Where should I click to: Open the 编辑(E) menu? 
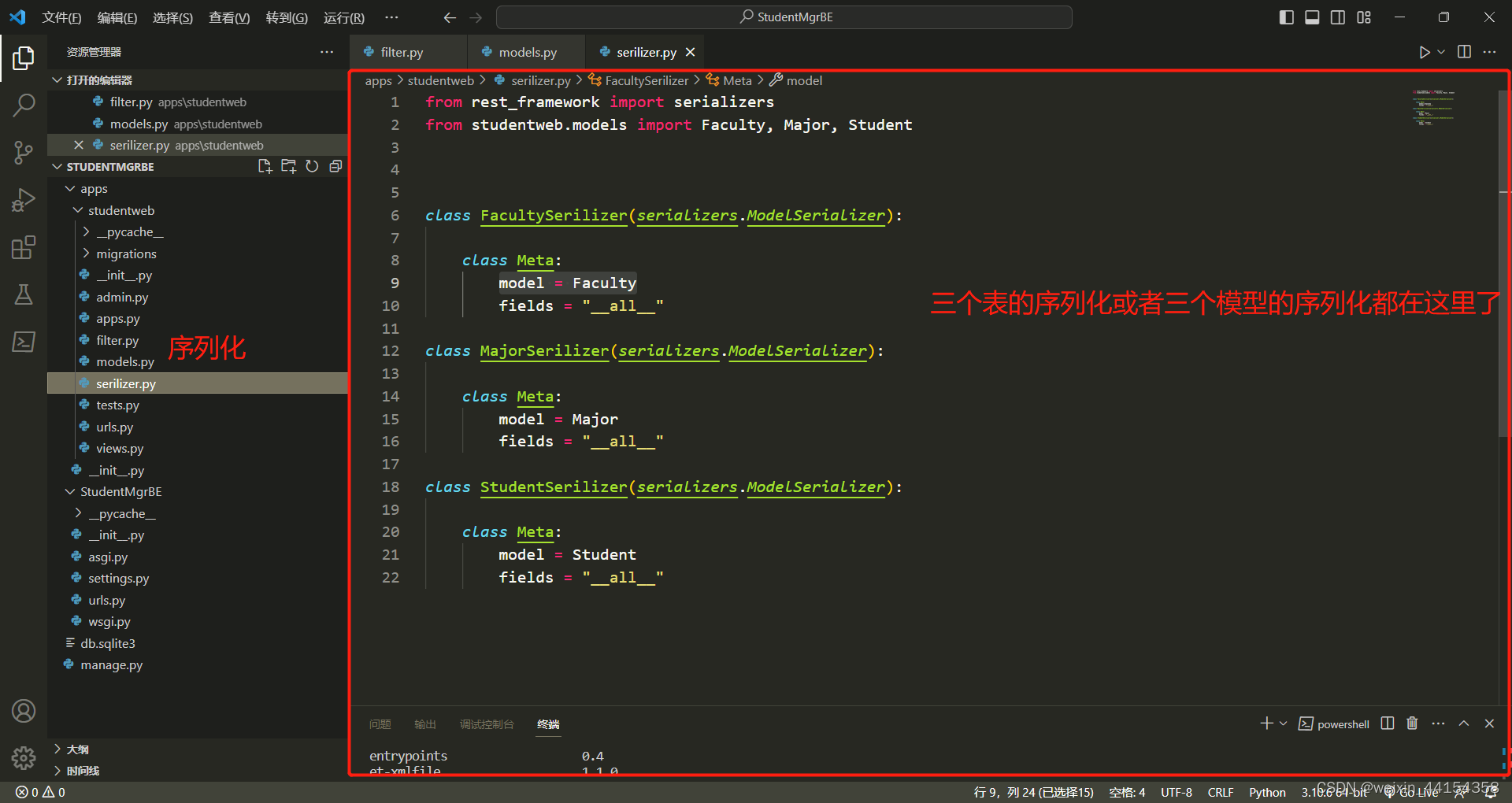click(117, 17)
